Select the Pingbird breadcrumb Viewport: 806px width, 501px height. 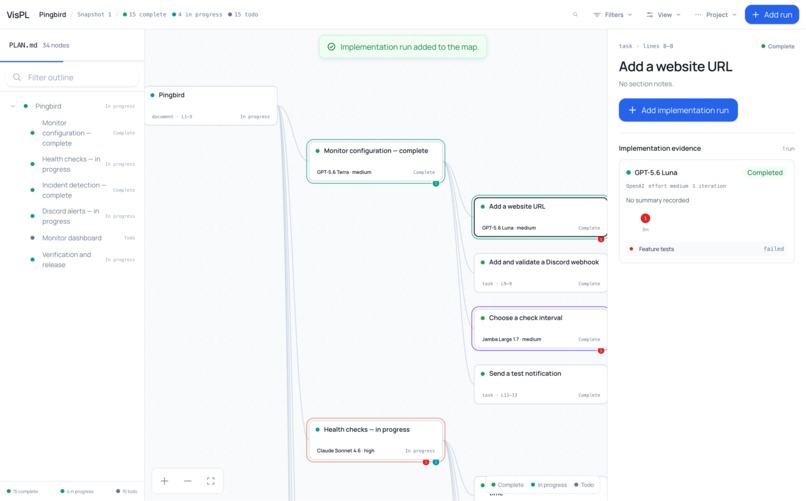[x=52, y=14]
